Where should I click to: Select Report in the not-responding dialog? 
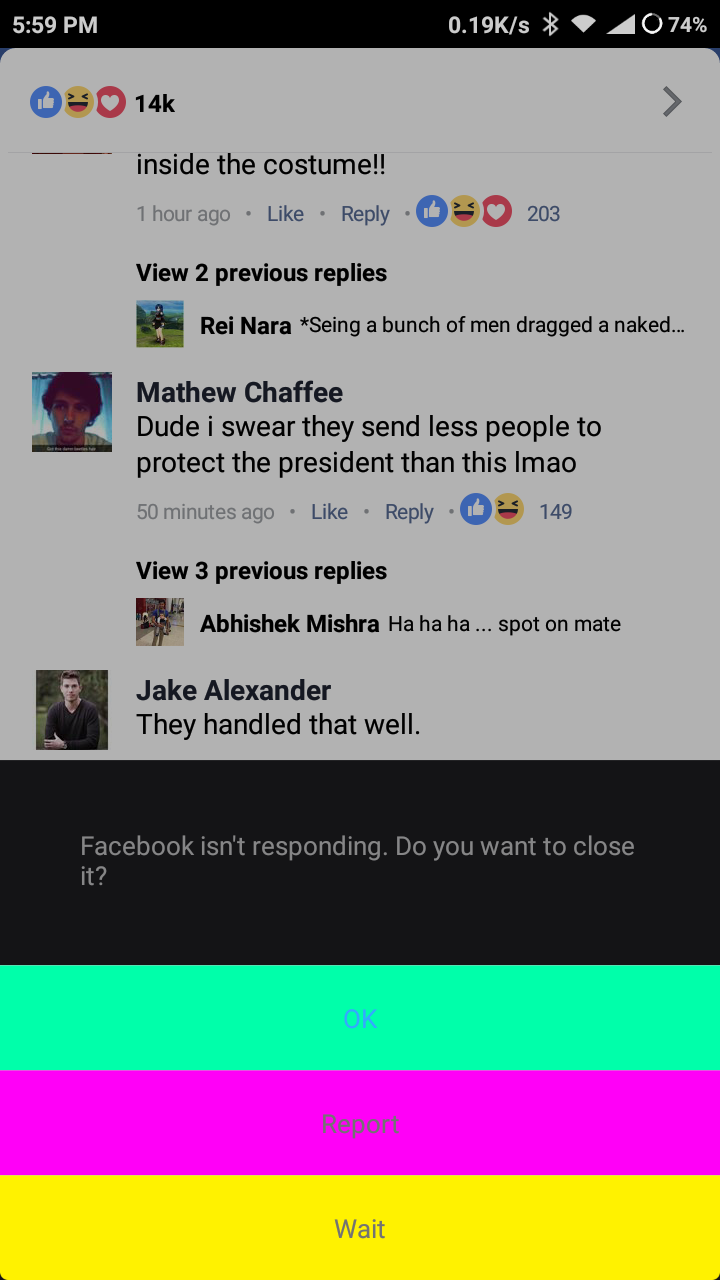click(360, 1123)
